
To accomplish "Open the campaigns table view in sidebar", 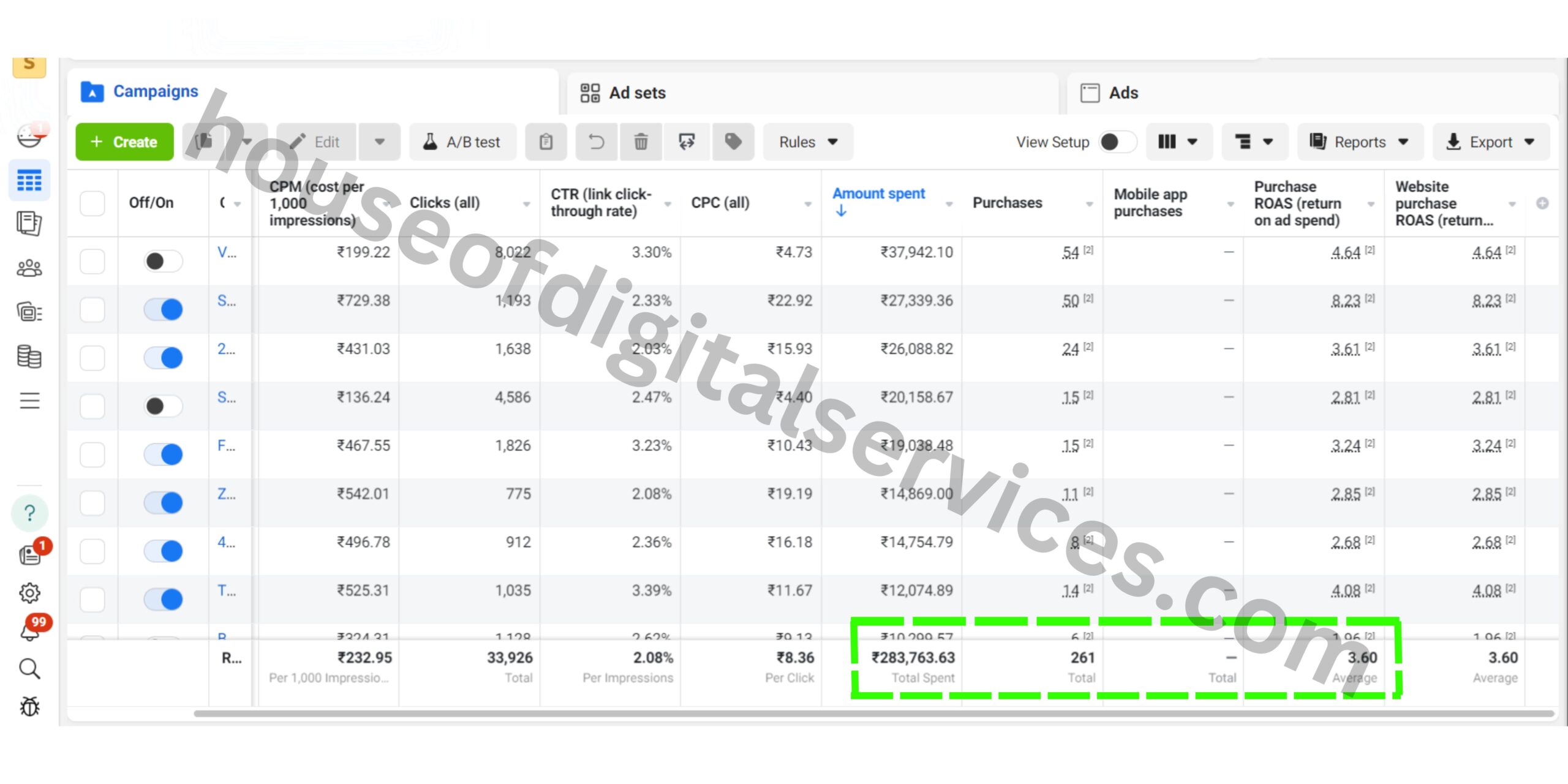I will pos(29,181).
